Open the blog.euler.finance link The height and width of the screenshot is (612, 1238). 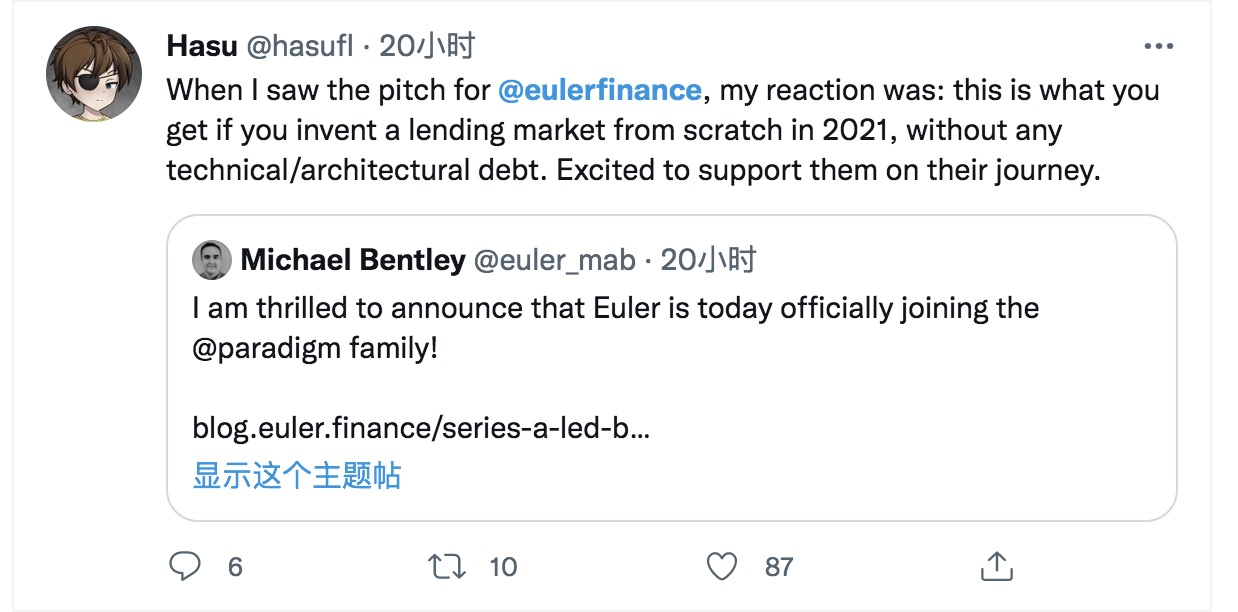(421, 430)
